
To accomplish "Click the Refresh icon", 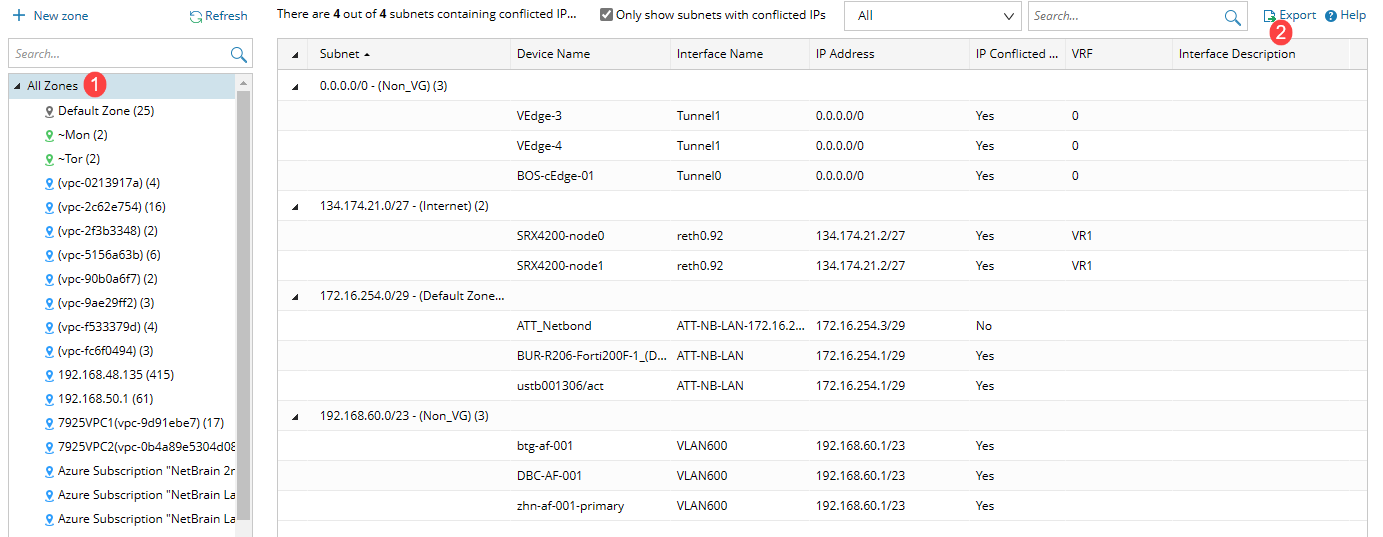I will (196, 16).
